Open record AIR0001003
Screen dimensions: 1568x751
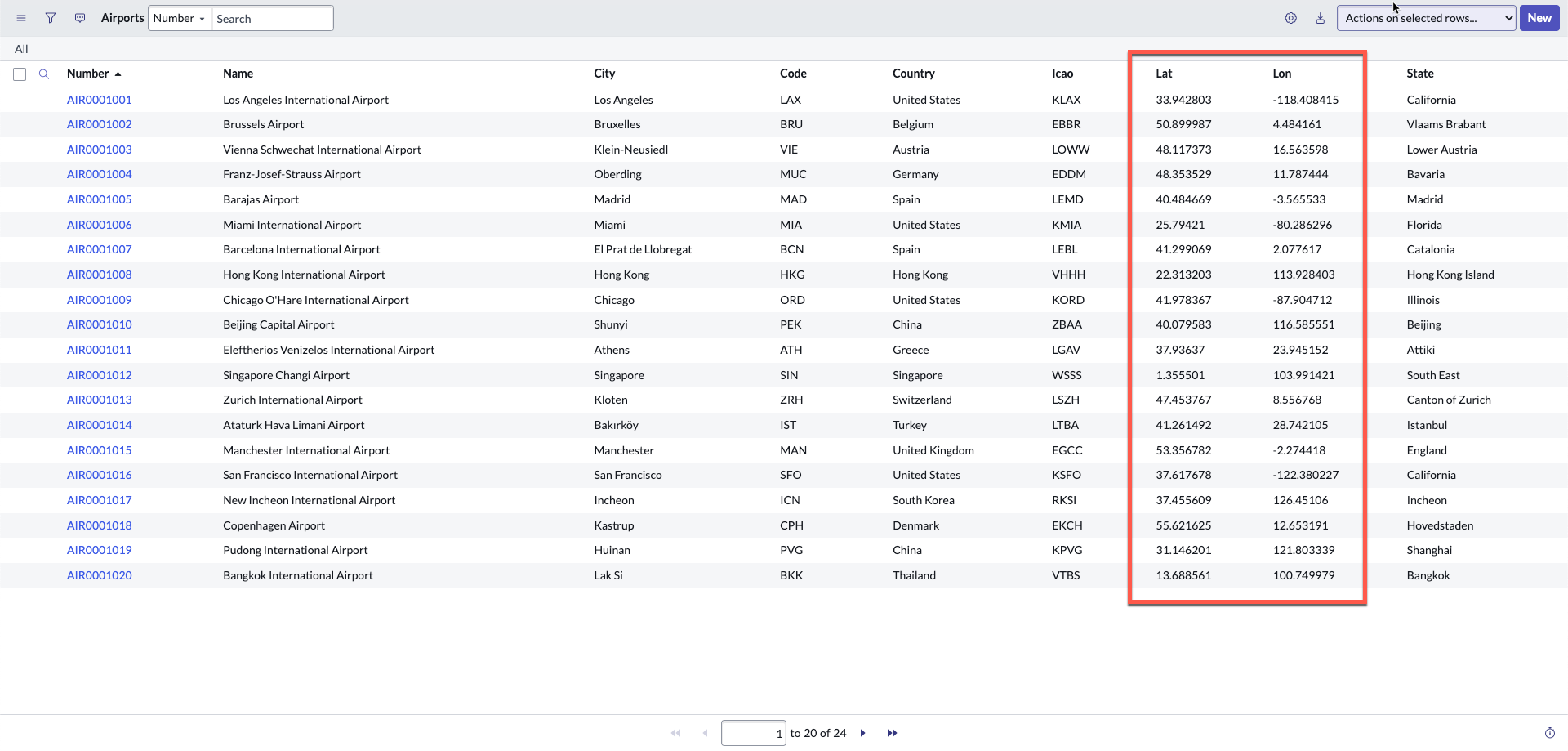point(100,150)
